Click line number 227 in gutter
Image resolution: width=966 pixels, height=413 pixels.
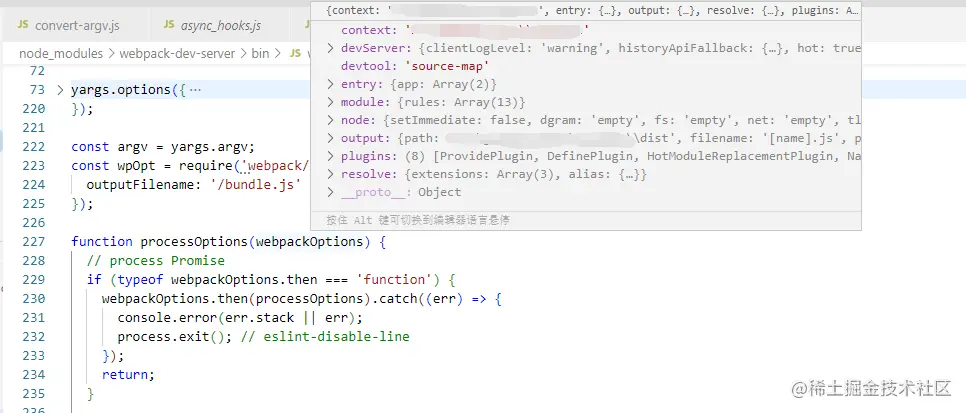(33, 242)
